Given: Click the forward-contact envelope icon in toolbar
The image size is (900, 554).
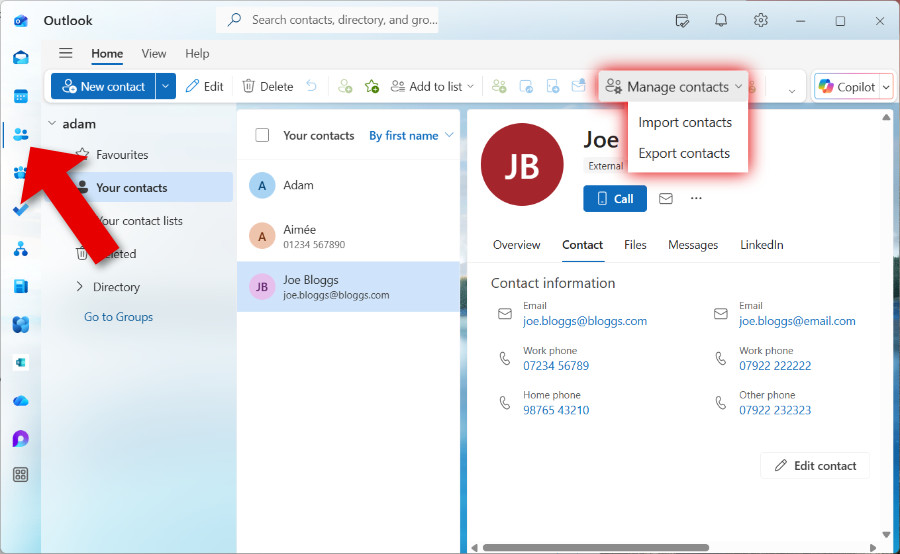Looking at the screenshot, I should click(579, 86).
